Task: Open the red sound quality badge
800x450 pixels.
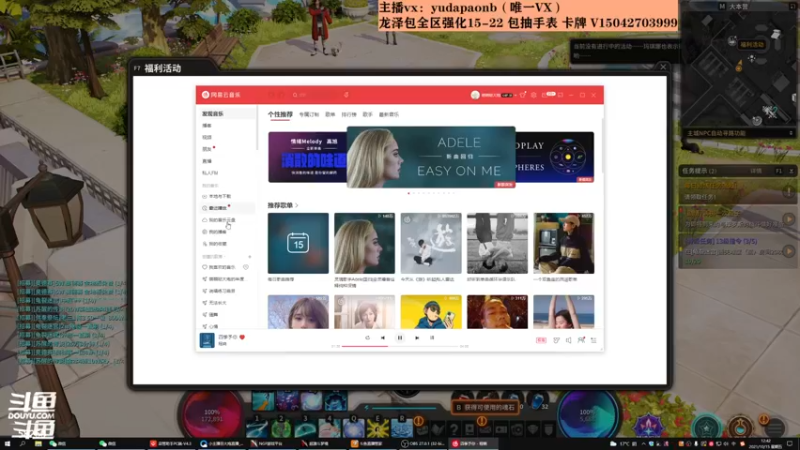Action: click(541, 340)
